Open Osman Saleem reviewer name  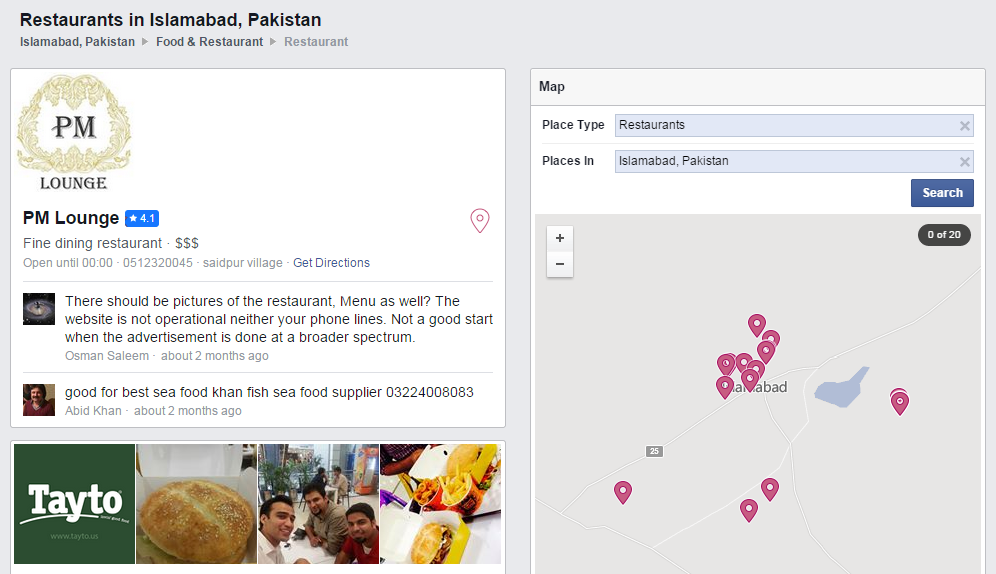click(109, 356)
